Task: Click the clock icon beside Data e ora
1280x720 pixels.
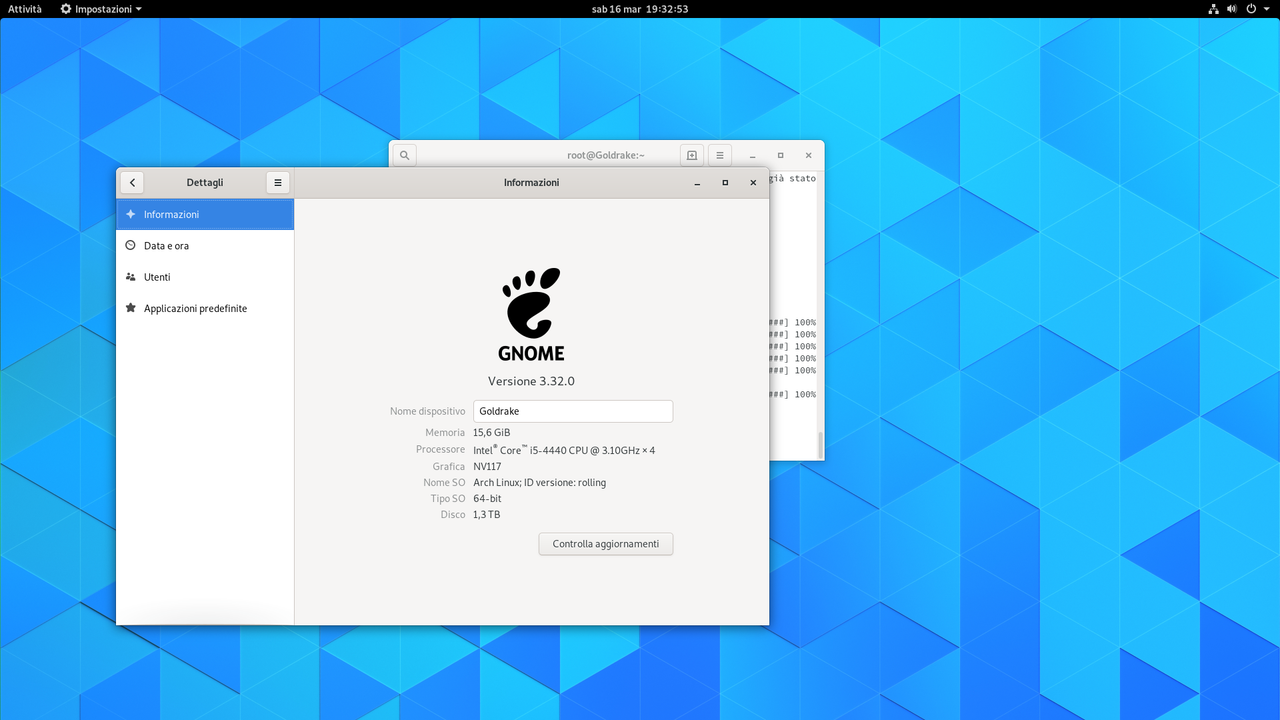Action: pyautogui.click(x=131, y=245)
